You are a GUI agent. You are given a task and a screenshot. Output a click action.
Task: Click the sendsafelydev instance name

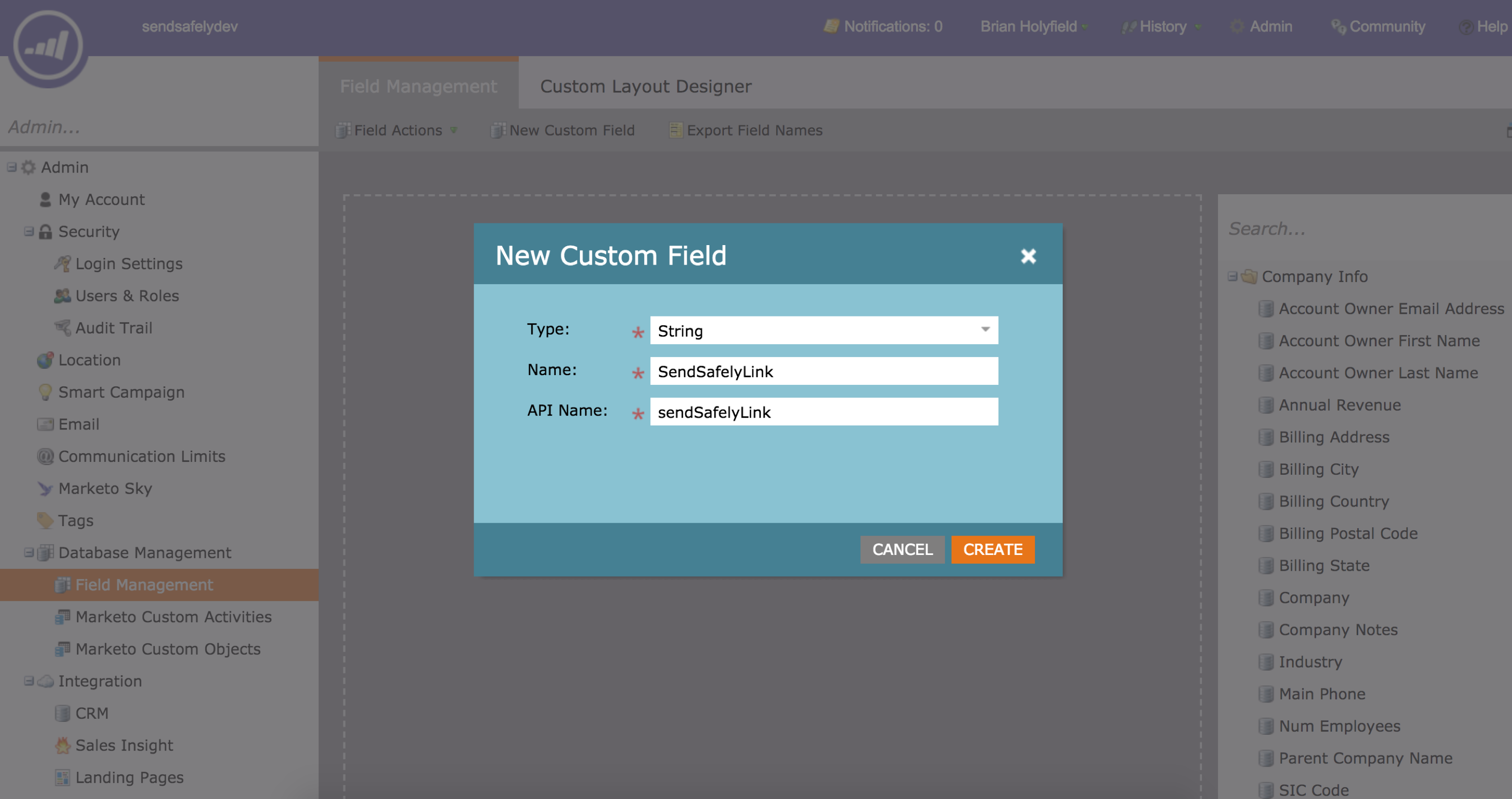190,26
